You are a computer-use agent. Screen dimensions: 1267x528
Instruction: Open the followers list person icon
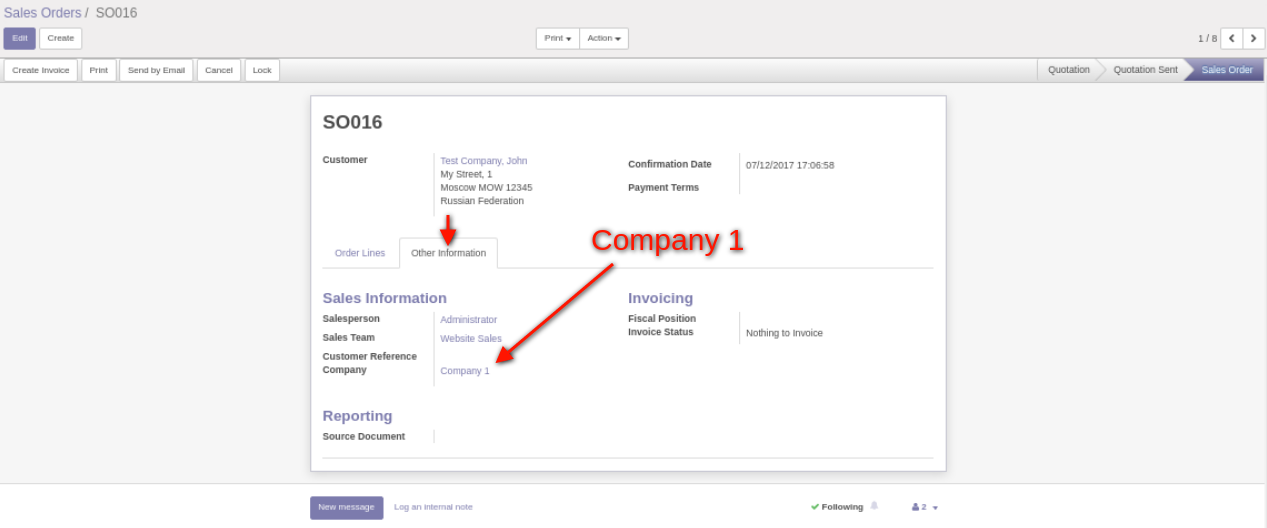(916, 507)
